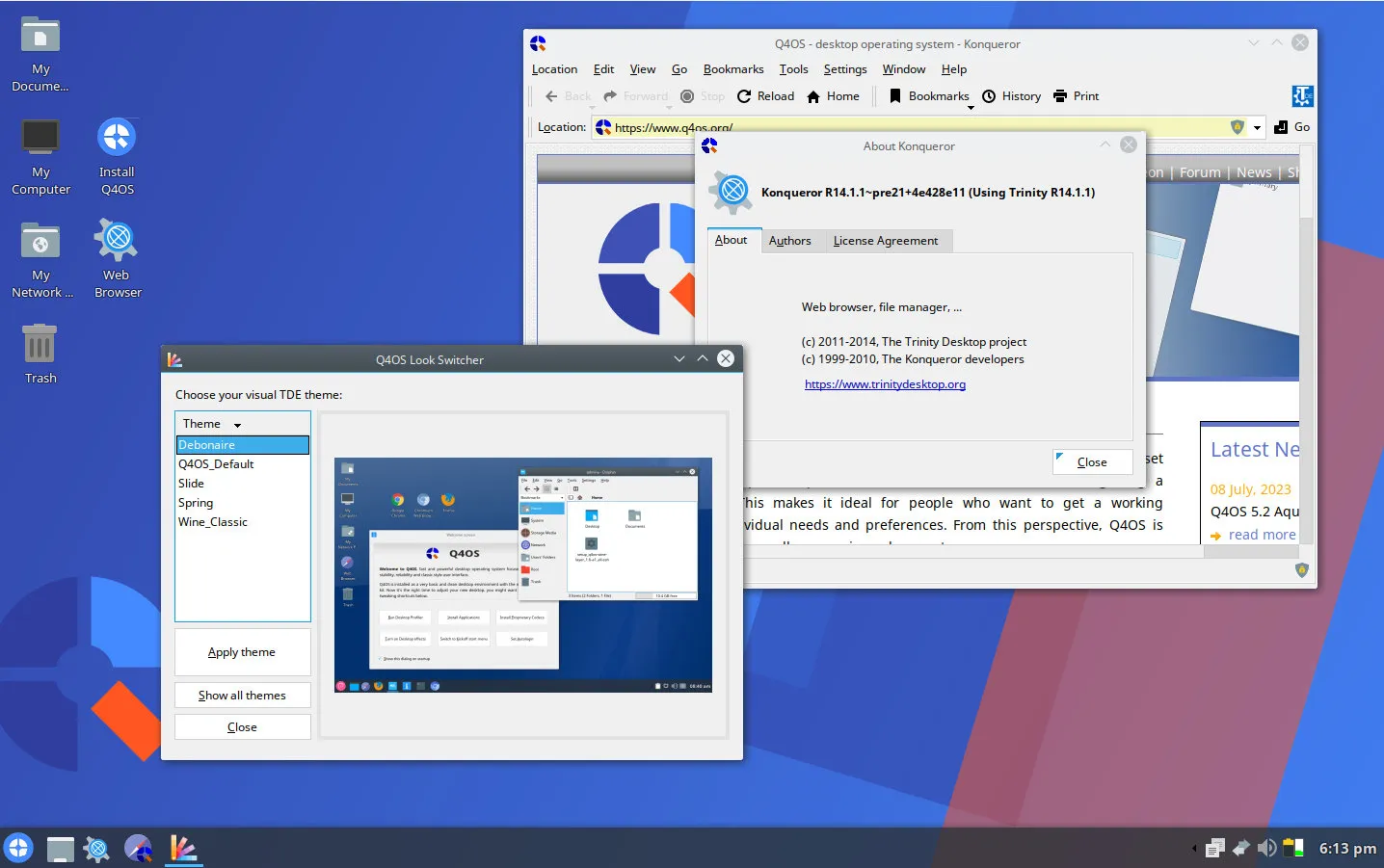This screenshot has height=868, width=1384.
Task: Open Location menu in Konqueror
Action: click(554, 69)
